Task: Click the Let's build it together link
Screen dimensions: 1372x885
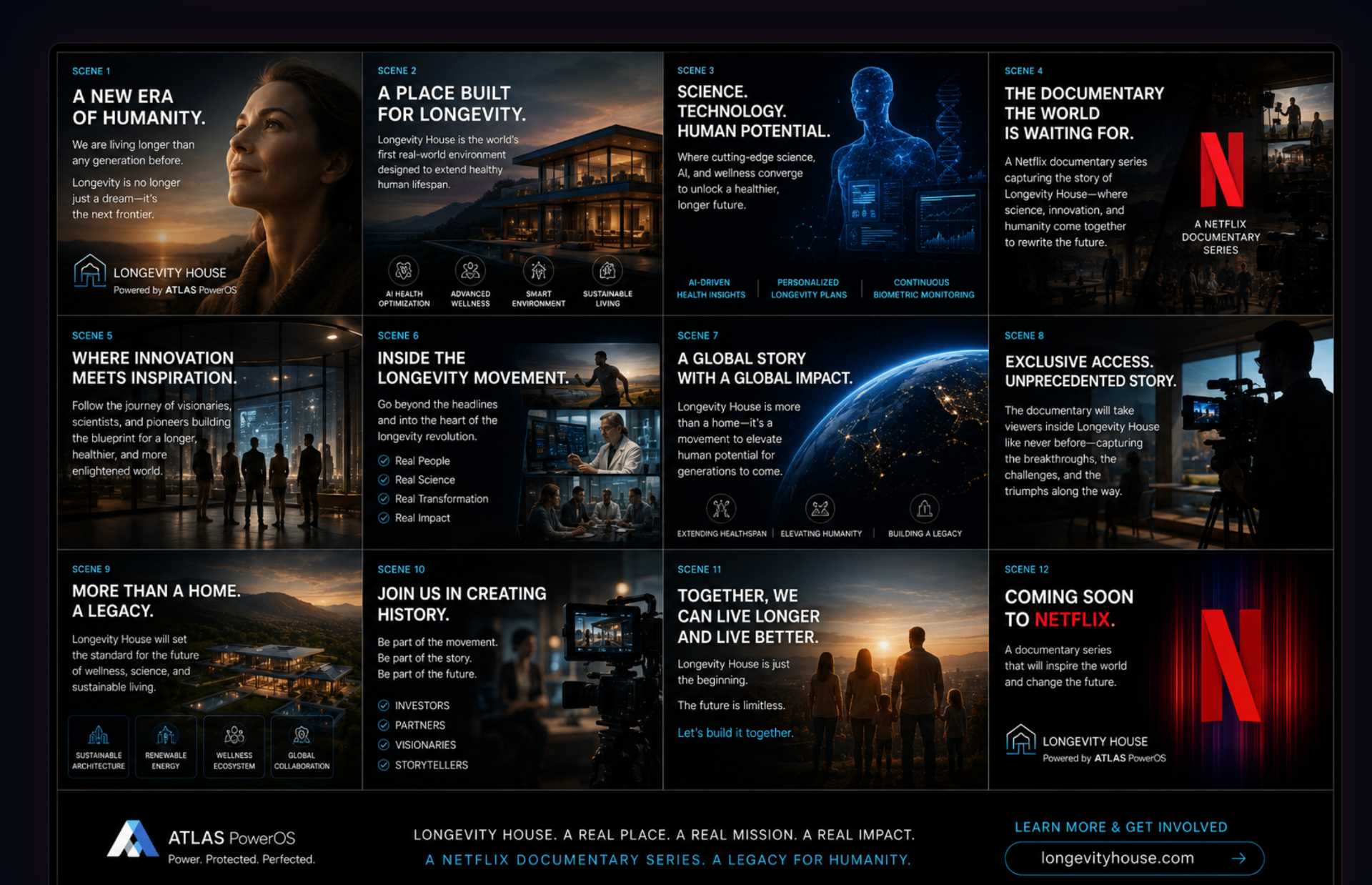Action: pyautogui.click(x=735, y=733)
